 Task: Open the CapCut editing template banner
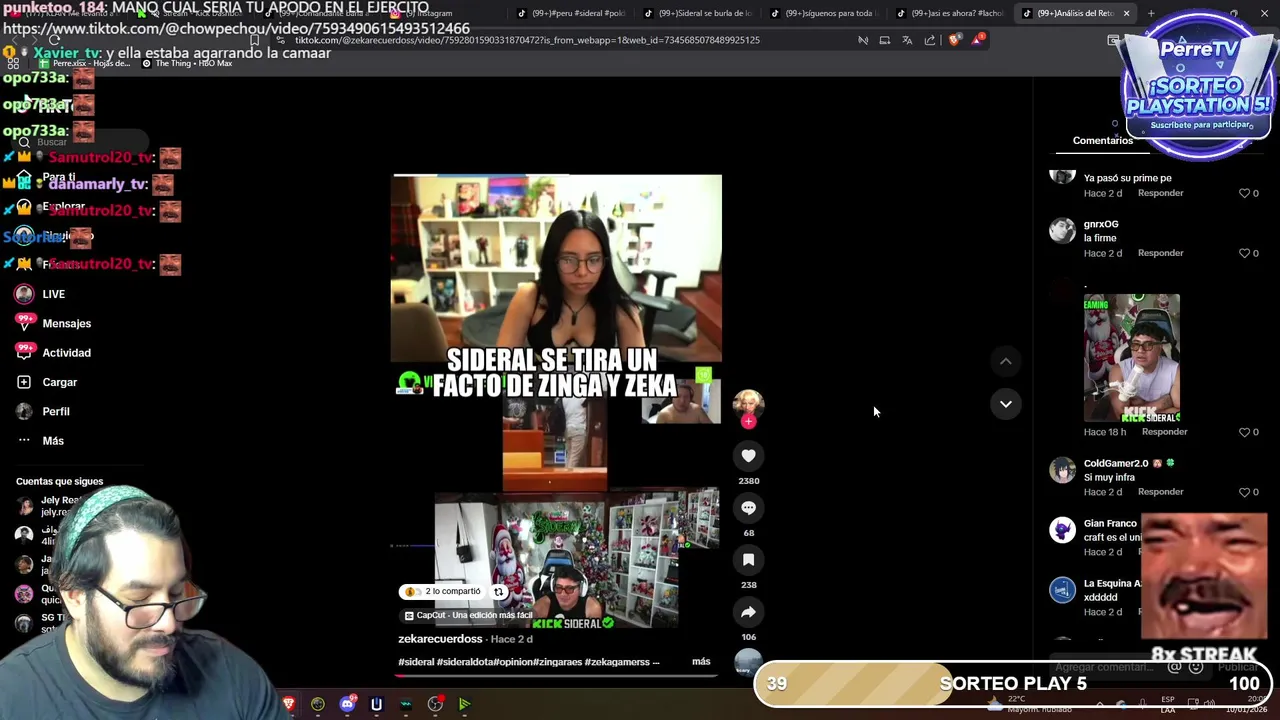pos(468,615)
